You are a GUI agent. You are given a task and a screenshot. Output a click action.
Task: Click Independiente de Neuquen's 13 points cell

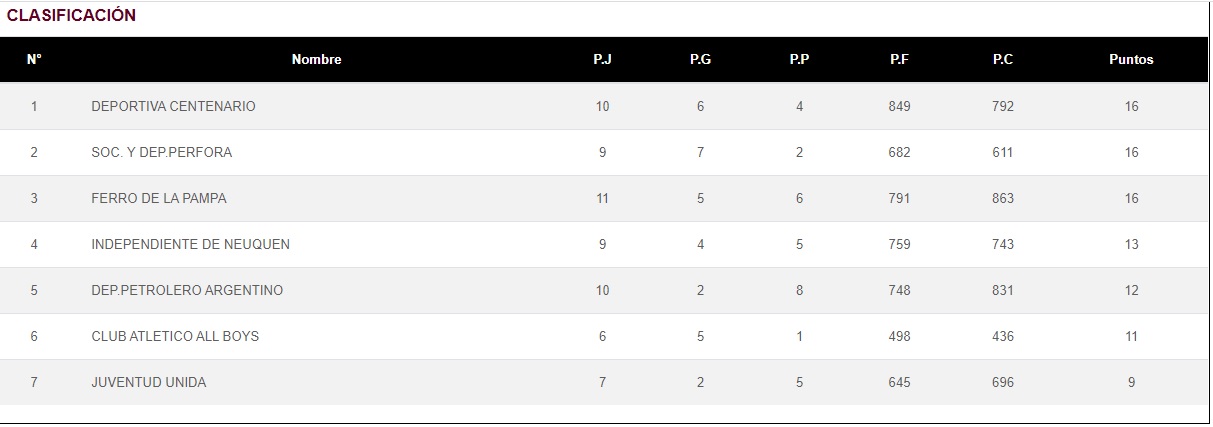[1131, 245]
